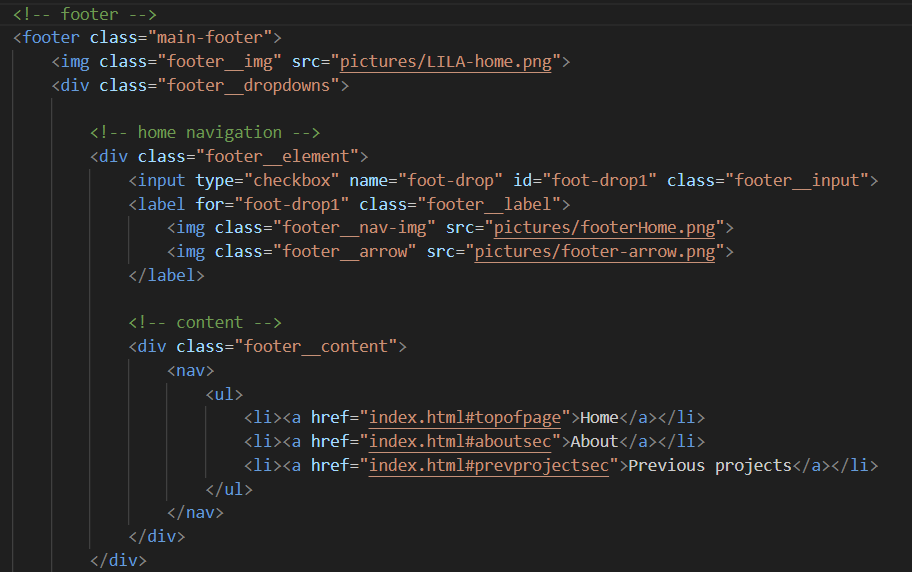Open the pictures/footer-arrow.png path link
The image size is (912, 572).
tap(594, 251)
